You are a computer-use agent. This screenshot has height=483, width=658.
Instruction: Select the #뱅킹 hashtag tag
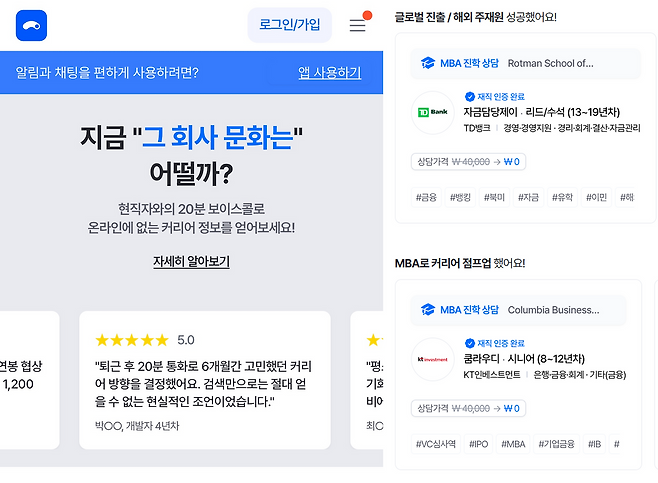click(x=461, y=197)
